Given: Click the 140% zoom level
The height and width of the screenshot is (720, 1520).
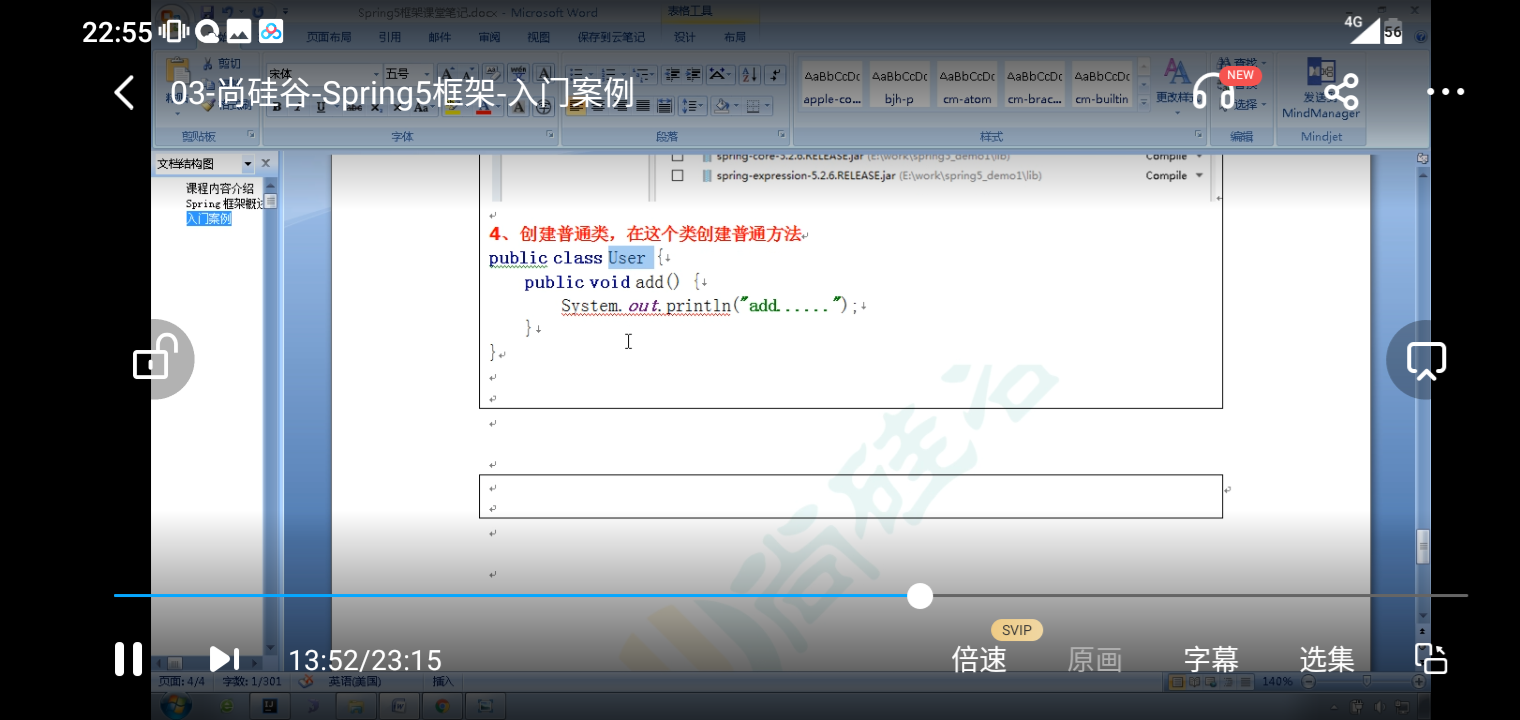Looking at the screenshot, I should [1277, 682].
